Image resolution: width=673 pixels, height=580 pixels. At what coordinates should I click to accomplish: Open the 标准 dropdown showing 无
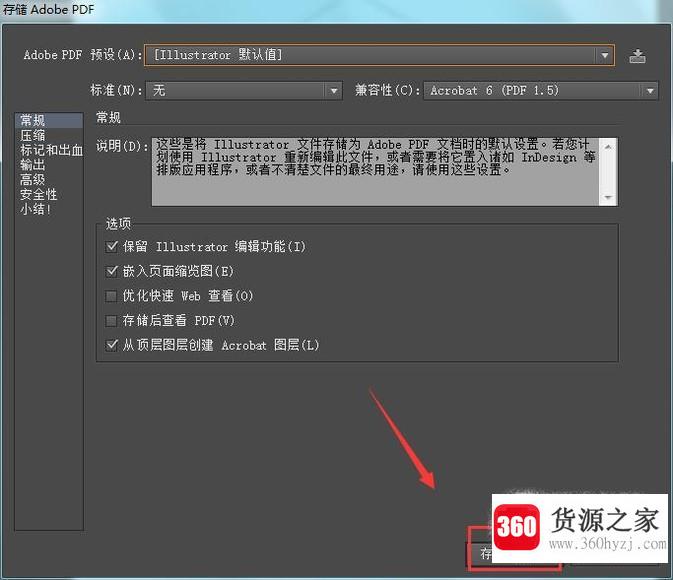[x=244, y=91]
